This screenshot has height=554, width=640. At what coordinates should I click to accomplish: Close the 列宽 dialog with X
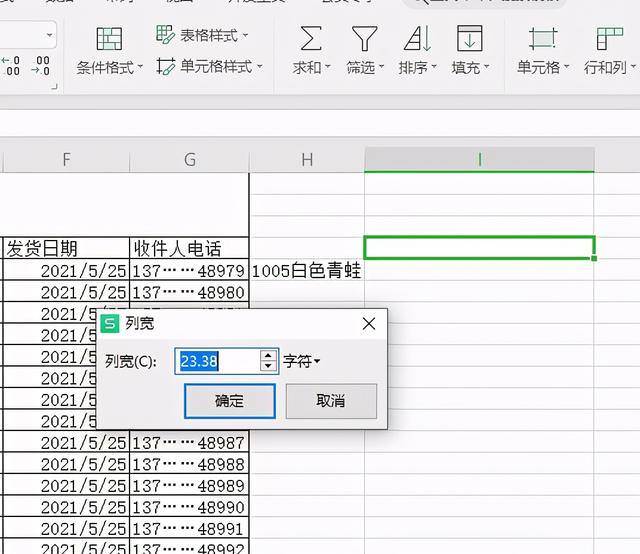point(369,324)
